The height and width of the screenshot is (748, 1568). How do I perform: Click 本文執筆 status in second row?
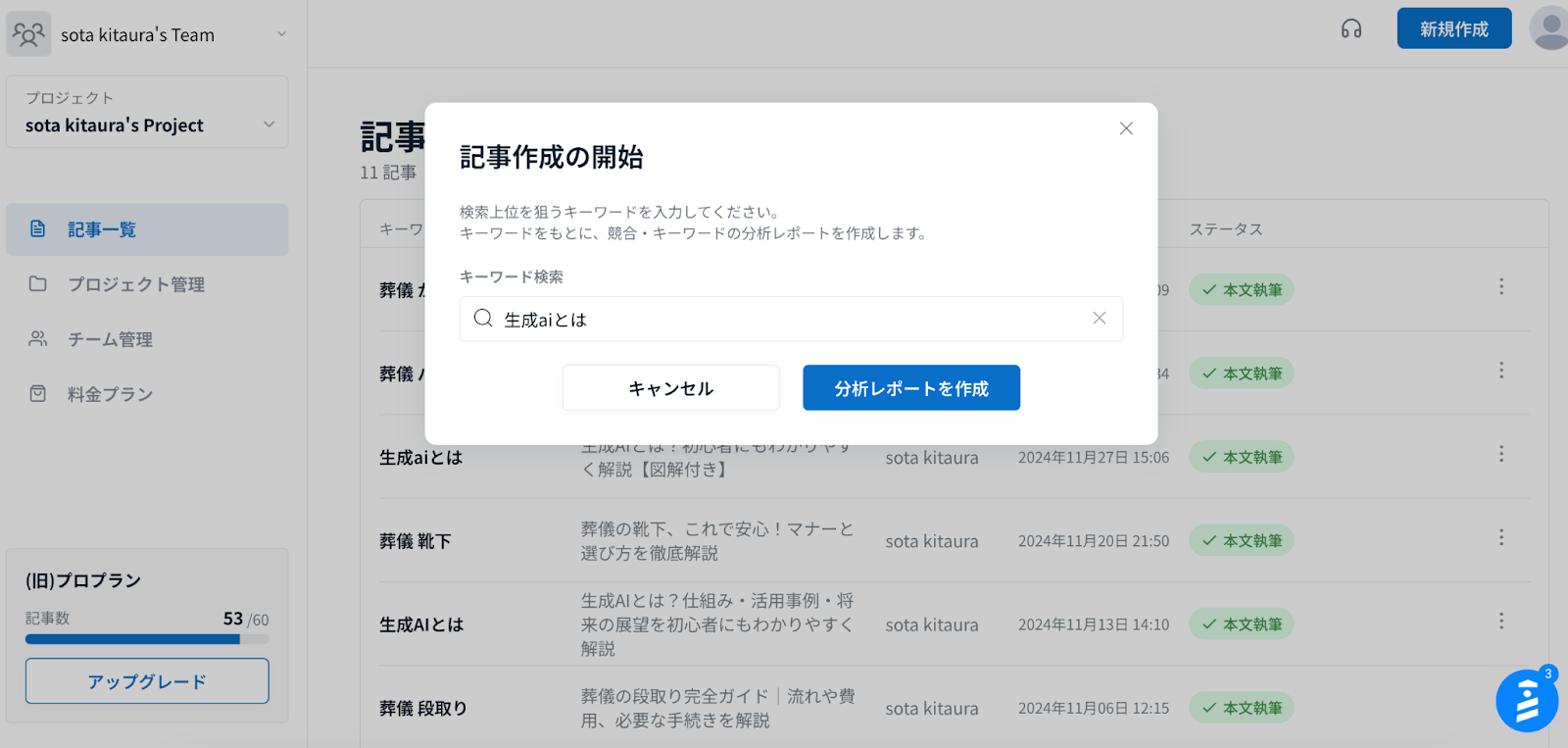point(1242,374)
